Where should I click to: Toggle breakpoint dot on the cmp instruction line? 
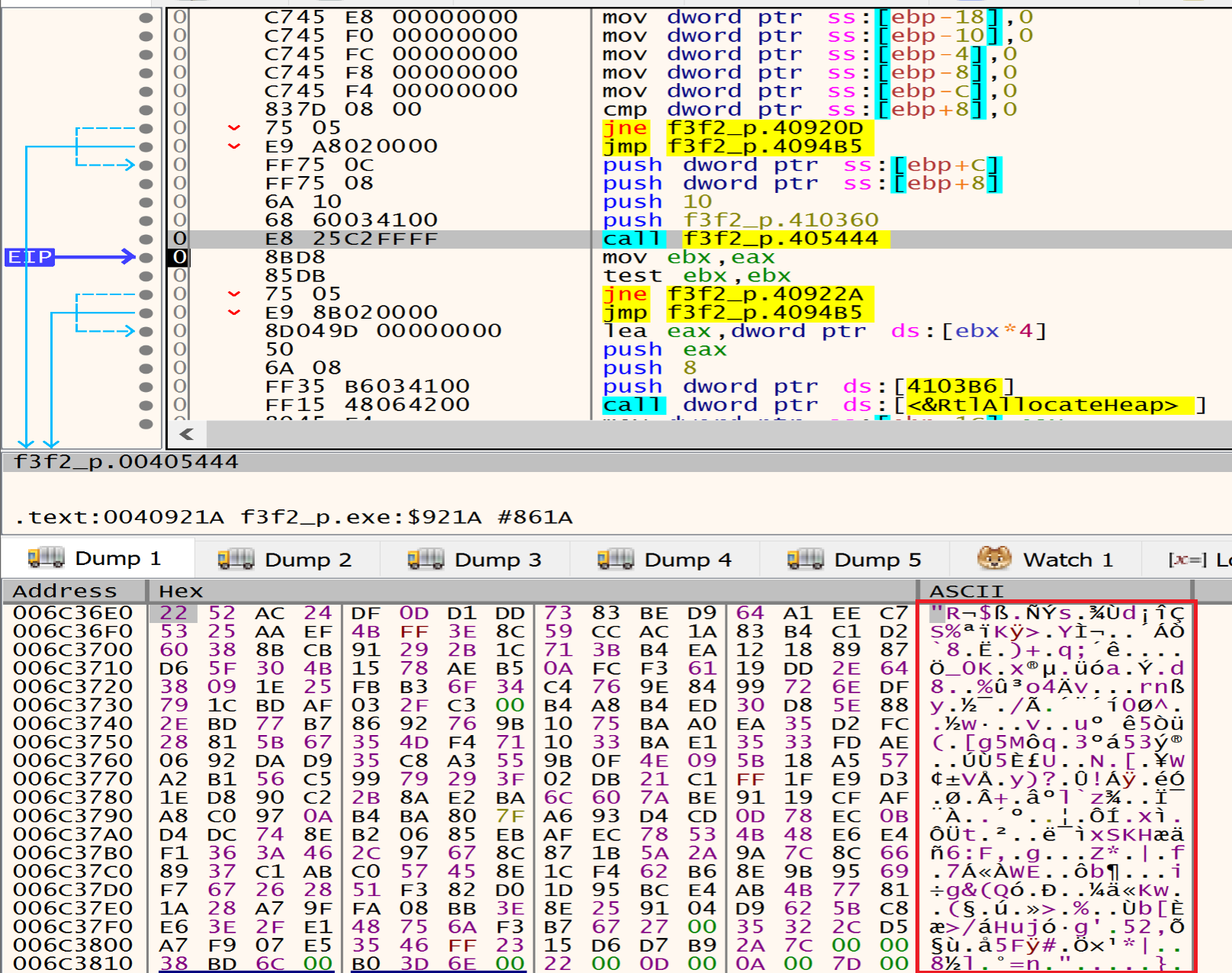coord(146,110)
